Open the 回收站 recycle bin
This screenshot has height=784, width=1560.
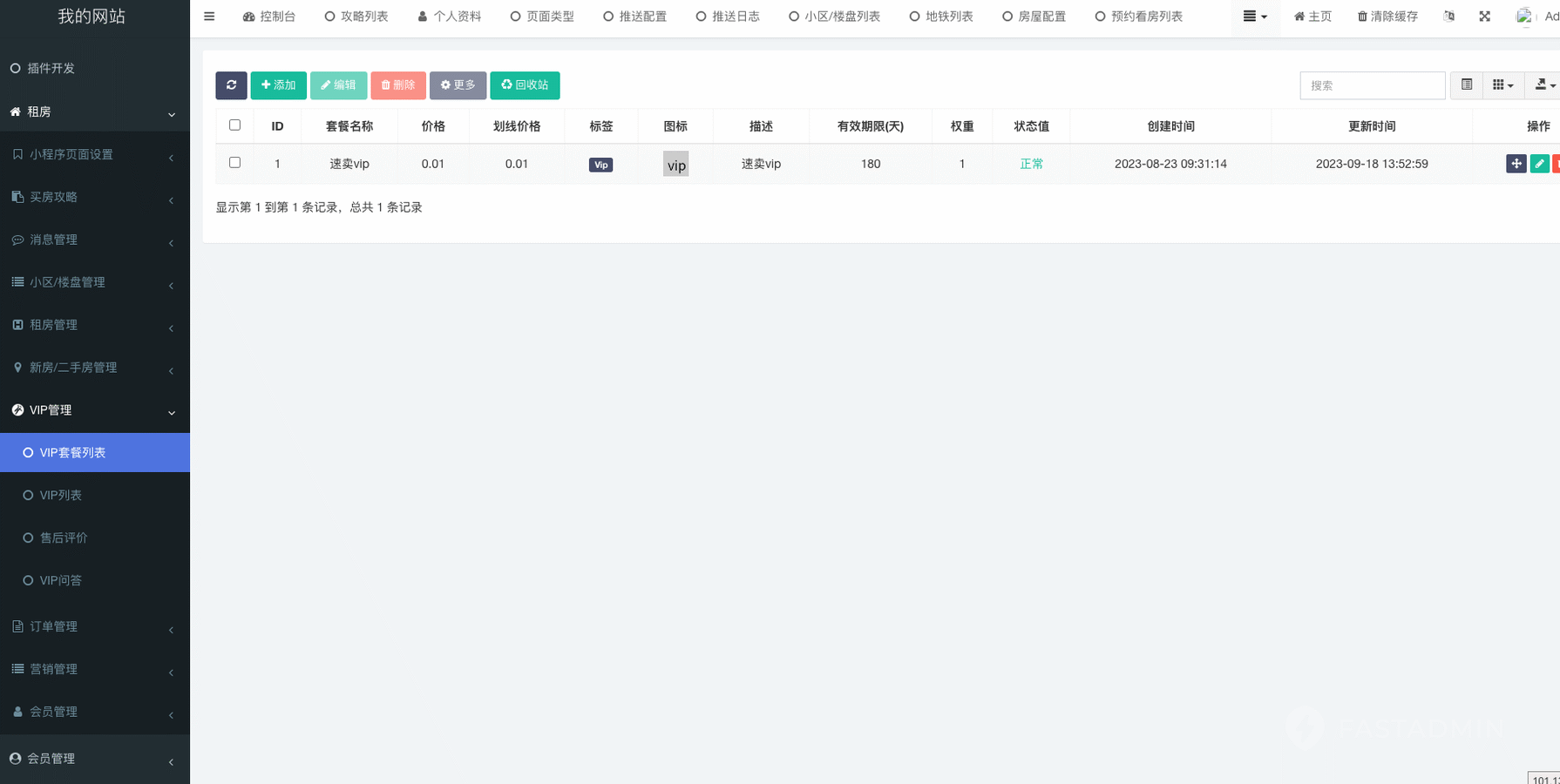coord(525,85)
